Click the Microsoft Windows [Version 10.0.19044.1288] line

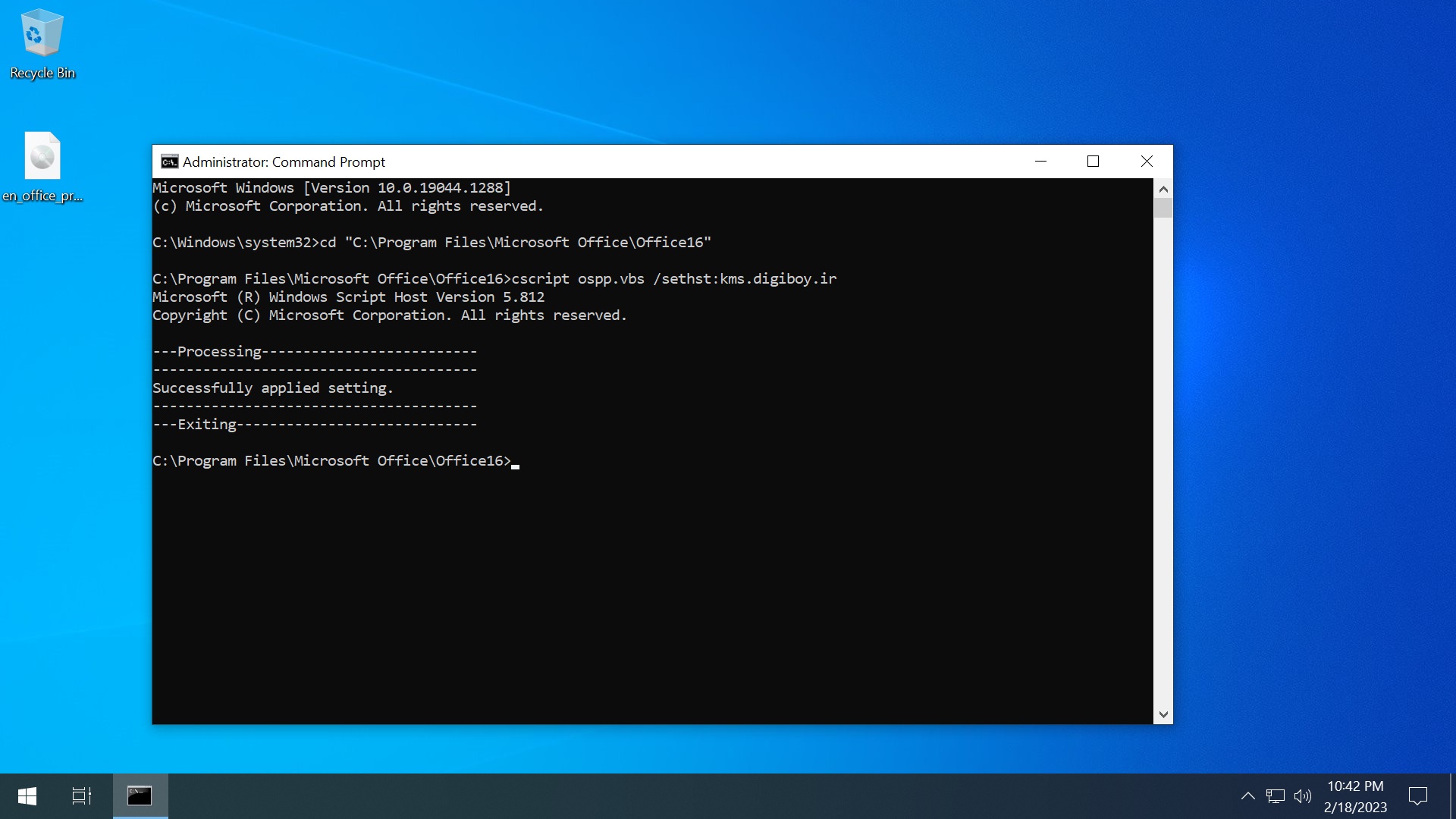pyautogui.click(x=331, y=188)
